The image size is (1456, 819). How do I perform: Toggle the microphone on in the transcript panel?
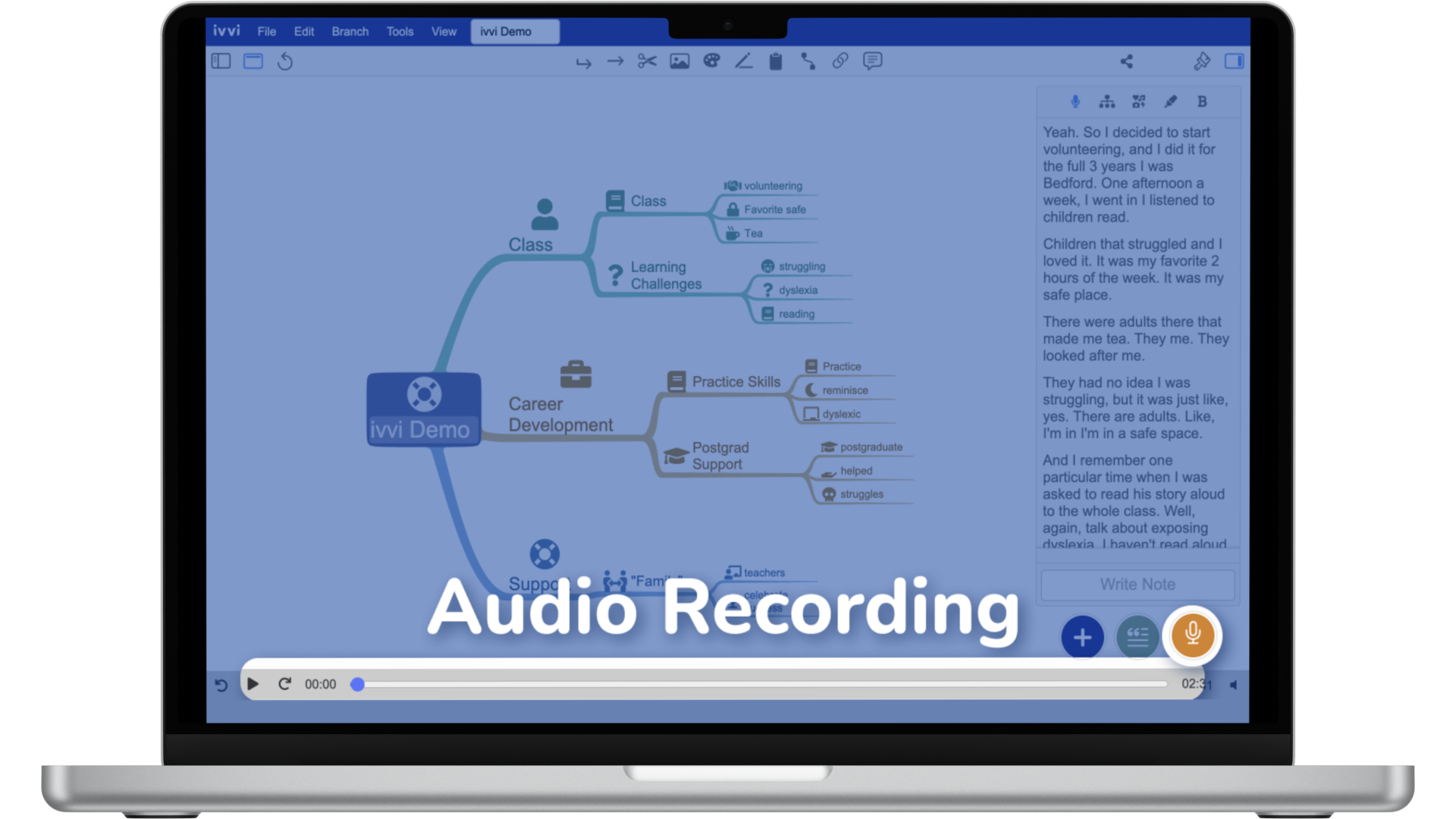click(1075, 102)
